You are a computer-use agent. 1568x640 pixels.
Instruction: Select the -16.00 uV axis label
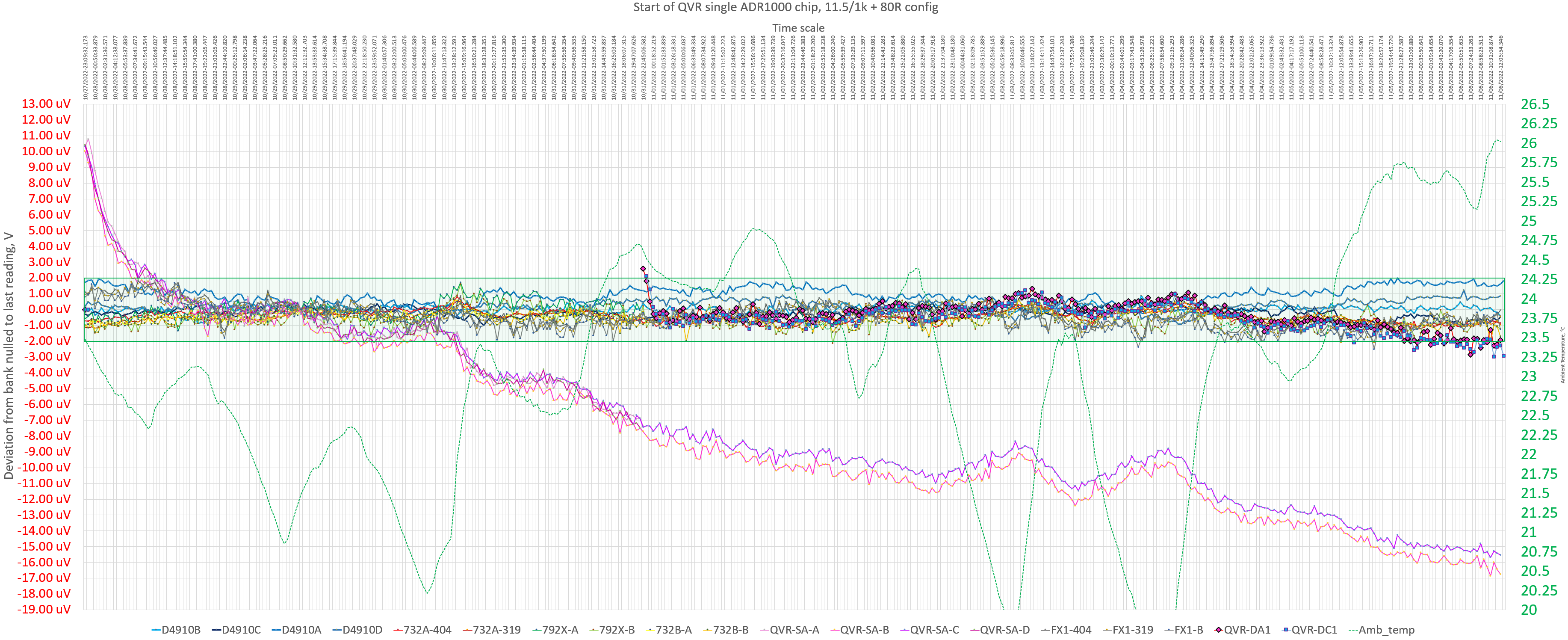pyautogui.click(x=44, y=563)
